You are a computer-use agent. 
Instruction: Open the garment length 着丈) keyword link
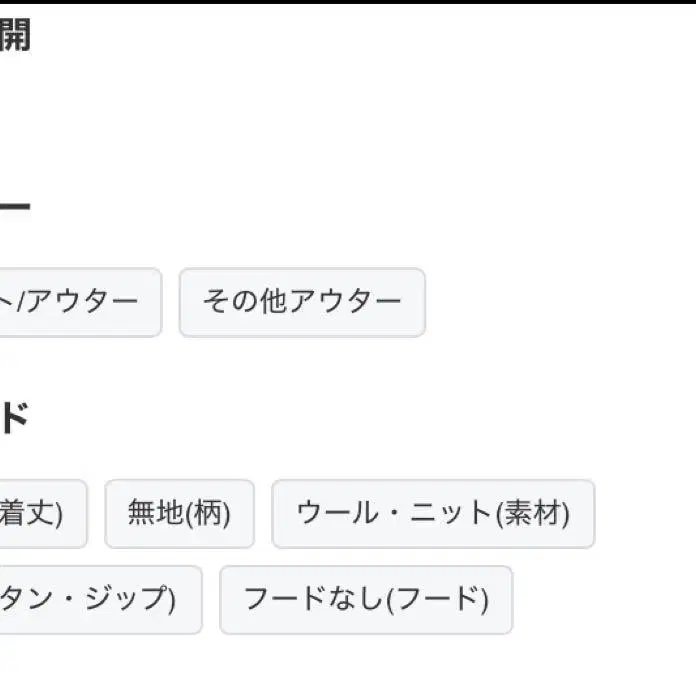pyautogui.click(x=40, y=514)
